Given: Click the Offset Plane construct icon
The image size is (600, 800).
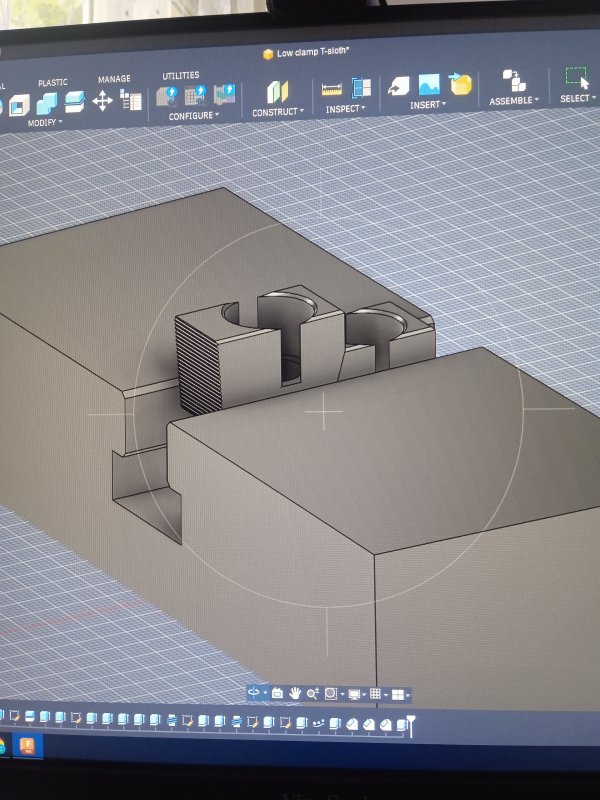Looking at the screenshot, I should pos(278,92).
